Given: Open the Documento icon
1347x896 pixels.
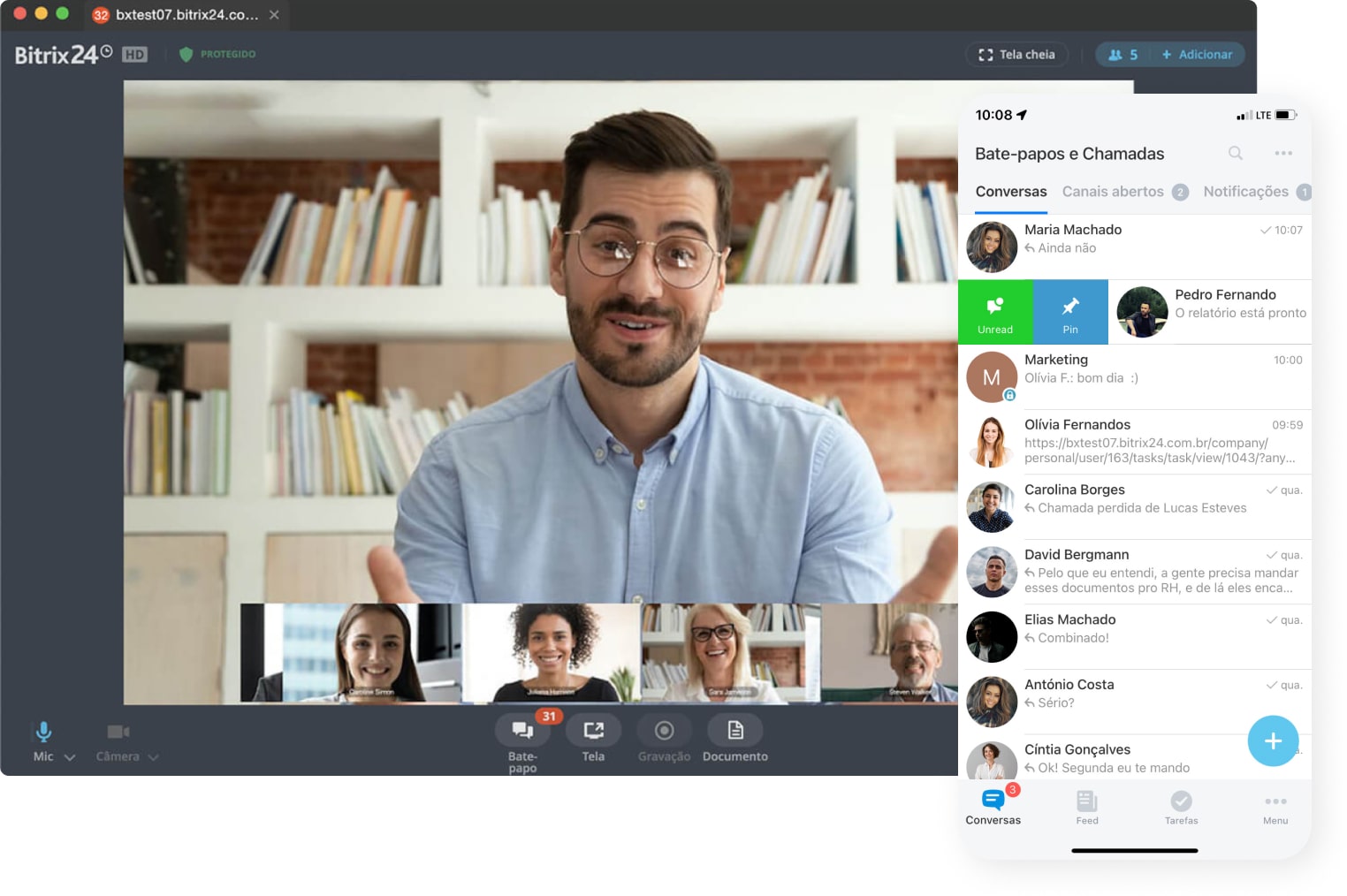Looking at the screenshot, I should click(734, 731).
